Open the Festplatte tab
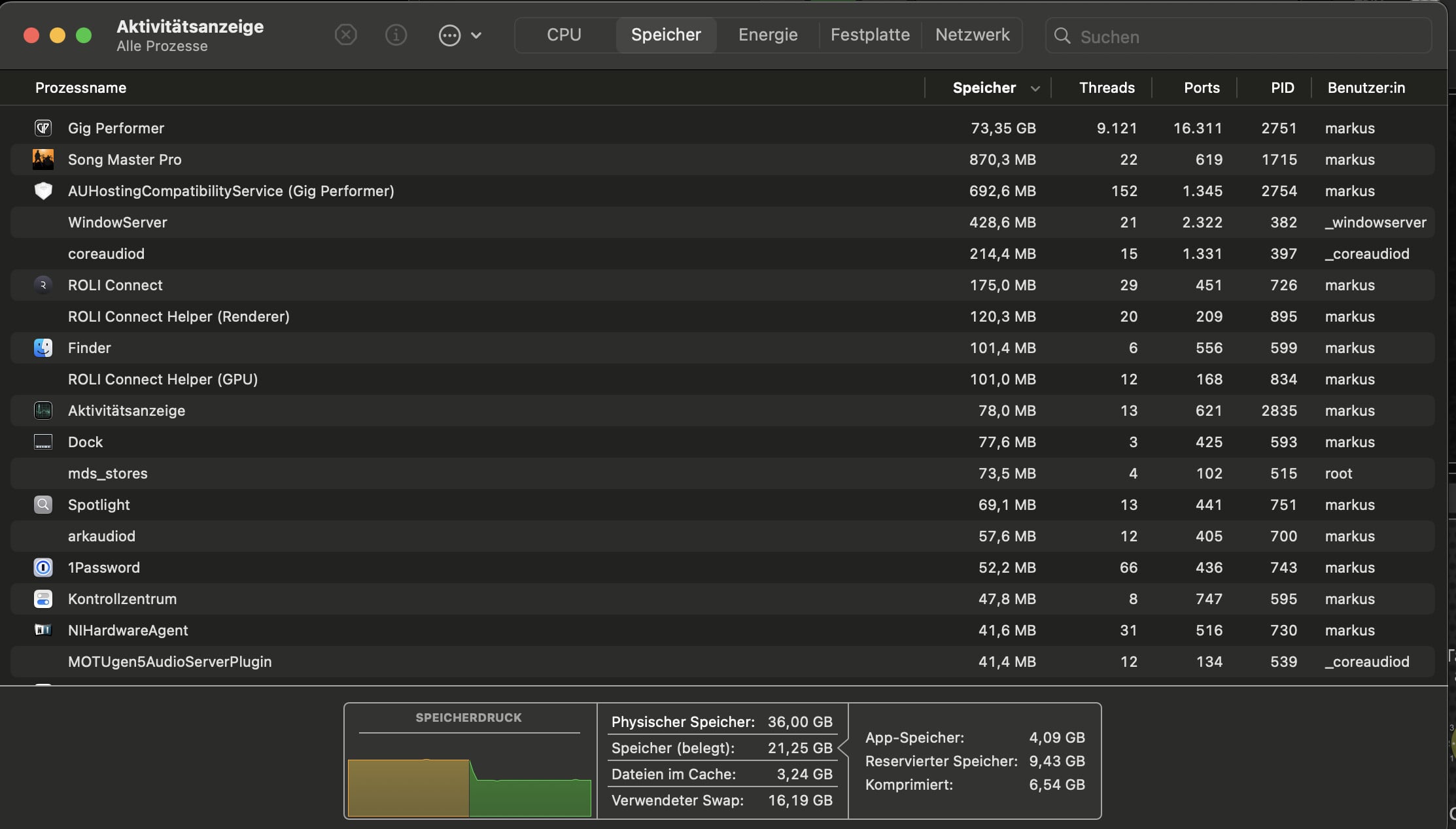Viewport: 1456px width, 829px height. [x=870, y=35]
